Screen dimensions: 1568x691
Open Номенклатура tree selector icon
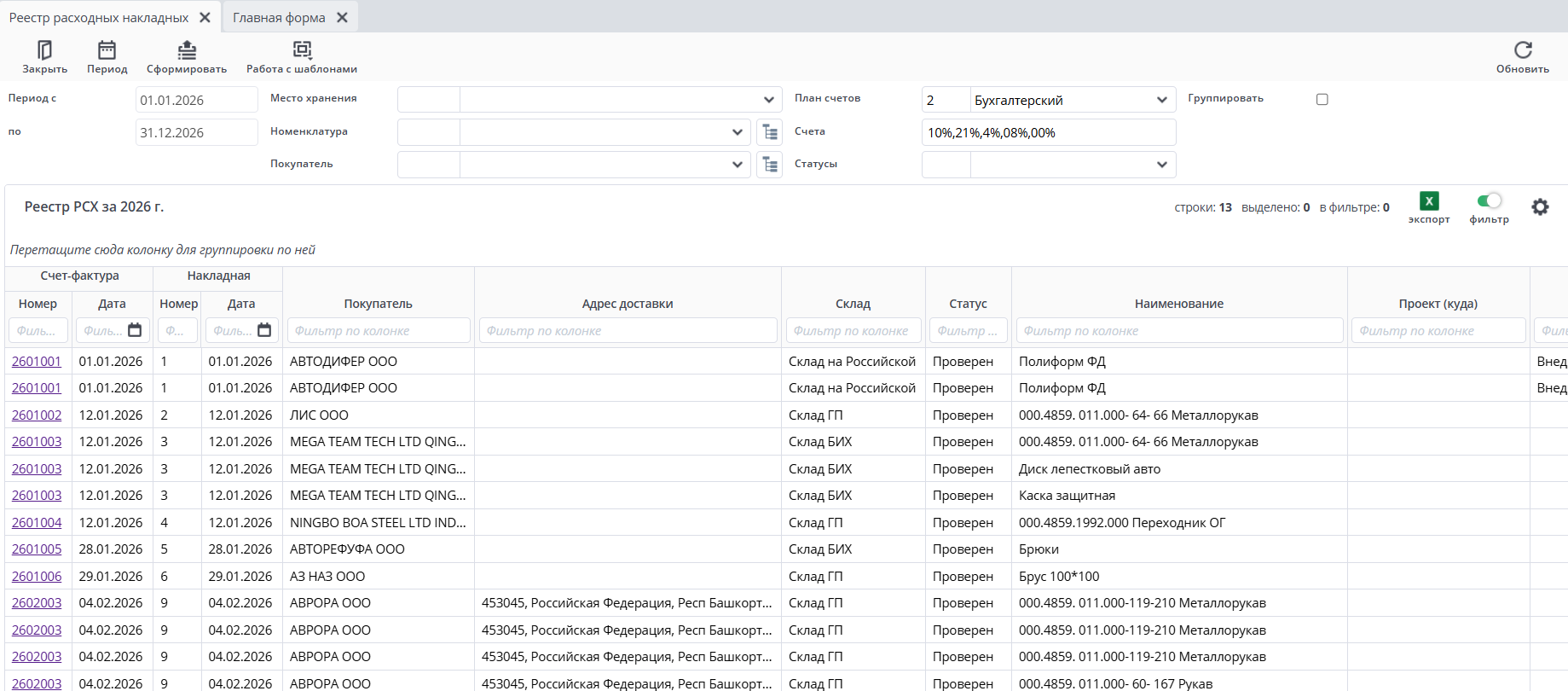770,132
